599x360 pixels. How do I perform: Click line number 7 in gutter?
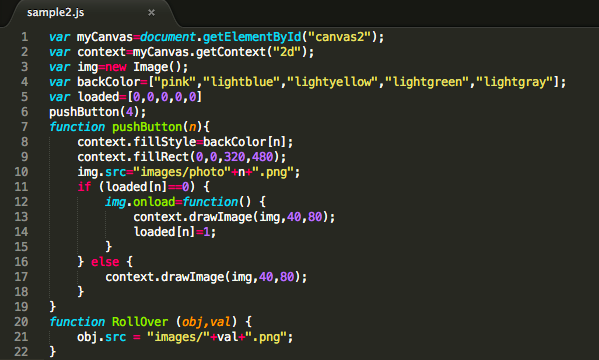pyautogui.click(x=25, y=127)
